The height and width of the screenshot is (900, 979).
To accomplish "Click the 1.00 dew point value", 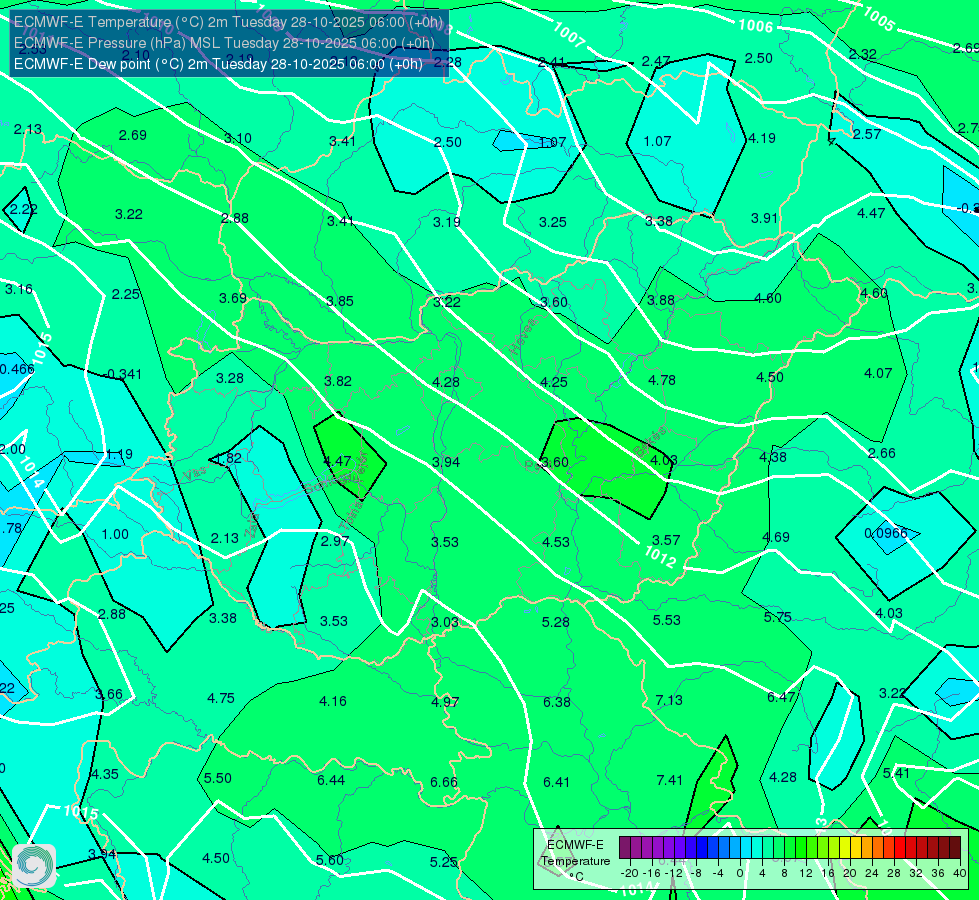I will [115, 534].
